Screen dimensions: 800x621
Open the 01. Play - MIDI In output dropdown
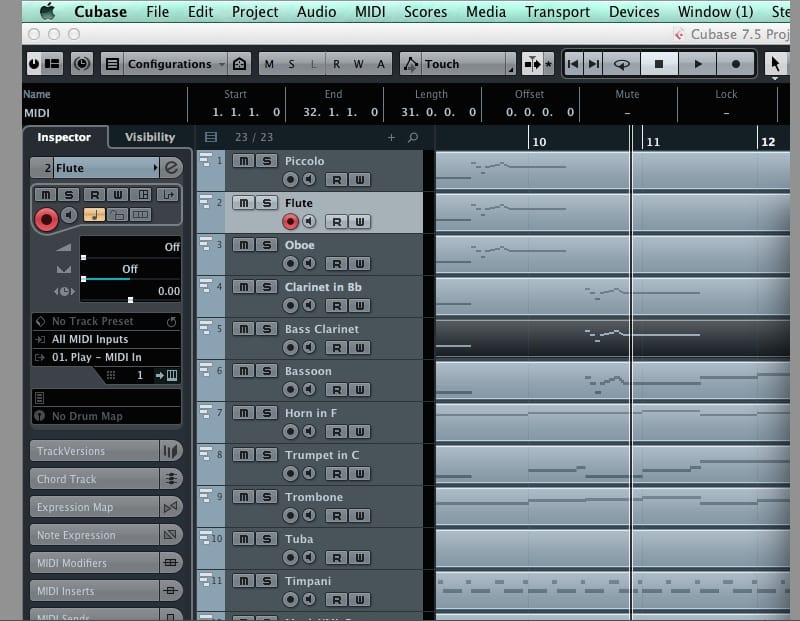[106, 357]
